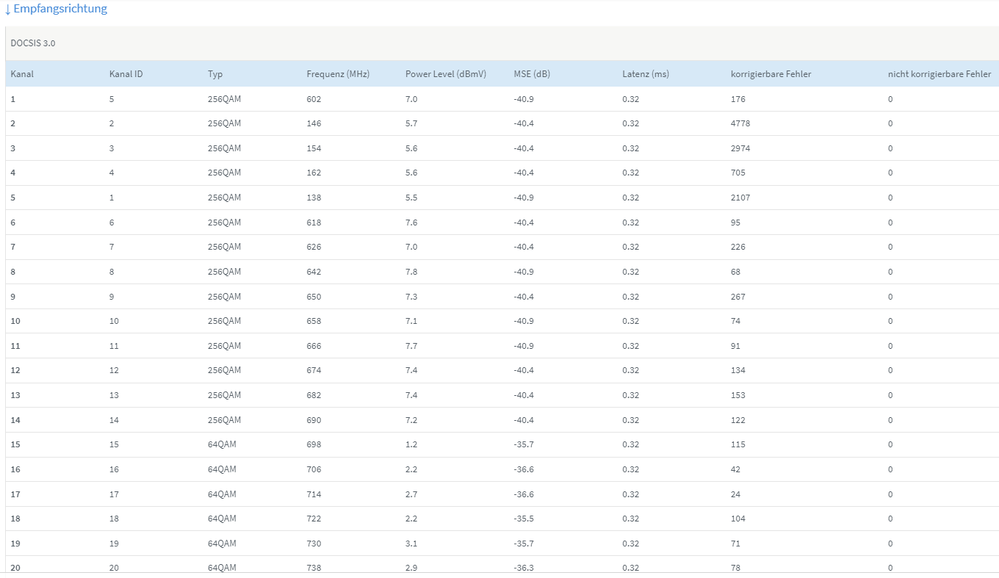Image resolution: width=999 pixels, height=578 pixels.
Task: Open the Empfangsrichtung heading link
Action: pos(60,9)
